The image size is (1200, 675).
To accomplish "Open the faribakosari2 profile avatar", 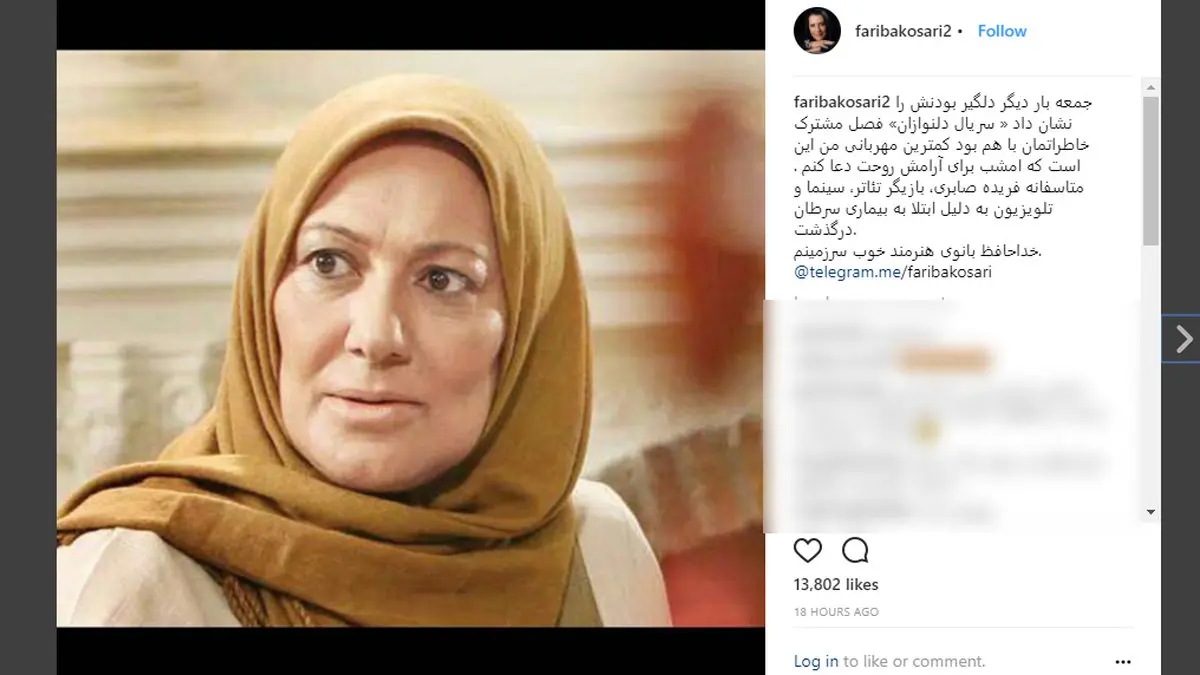I will click(x=817, y=31).
